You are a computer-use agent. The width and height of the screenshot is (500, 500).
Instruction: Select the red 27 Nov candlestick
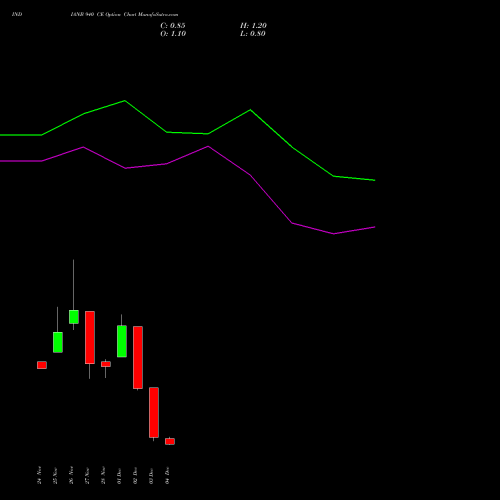[x=90, y=337]
